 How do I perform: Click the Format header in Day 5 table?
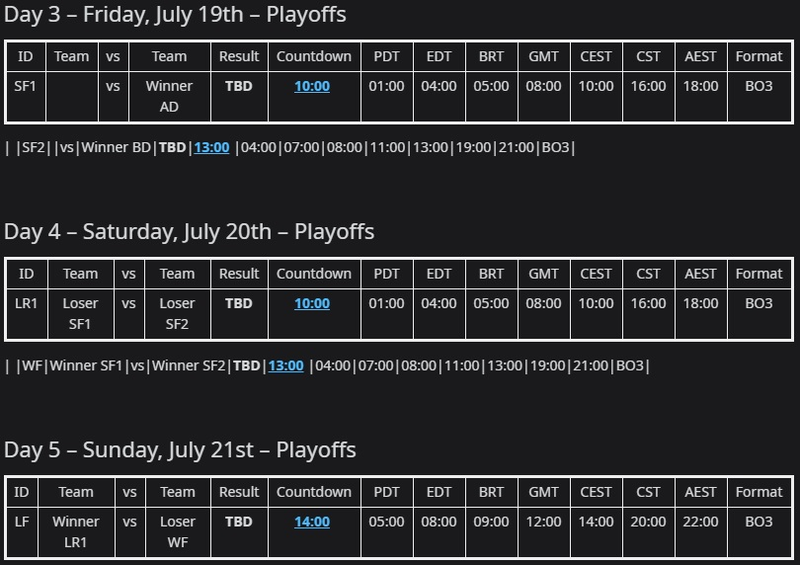tap(759, 493)
